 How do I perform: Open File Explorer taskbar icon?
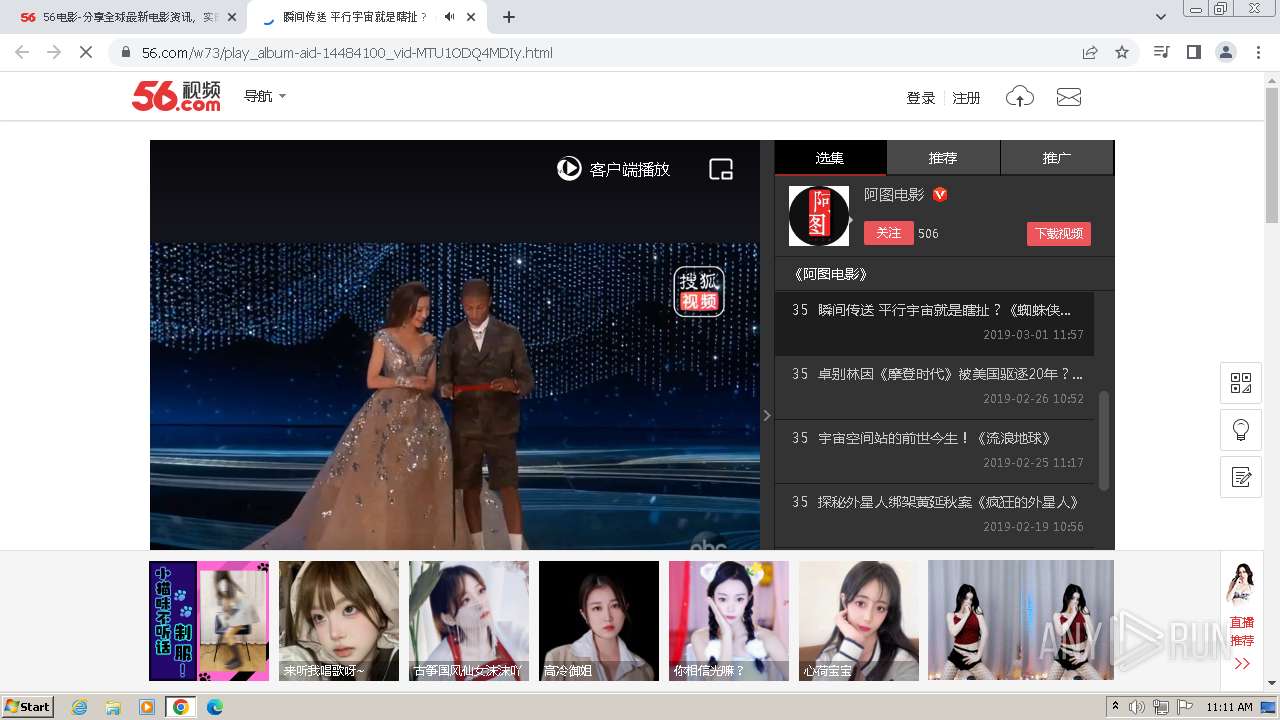tap(113, 707)
